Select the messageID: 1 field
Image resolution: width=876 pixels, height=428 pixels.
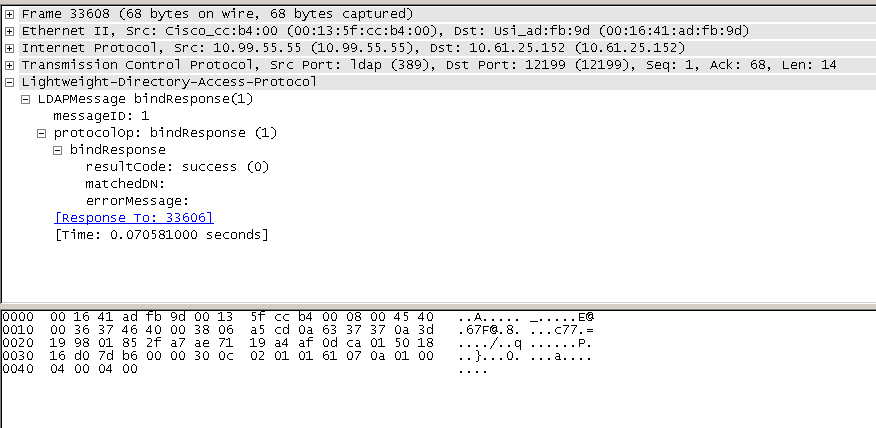click(101, 116)
